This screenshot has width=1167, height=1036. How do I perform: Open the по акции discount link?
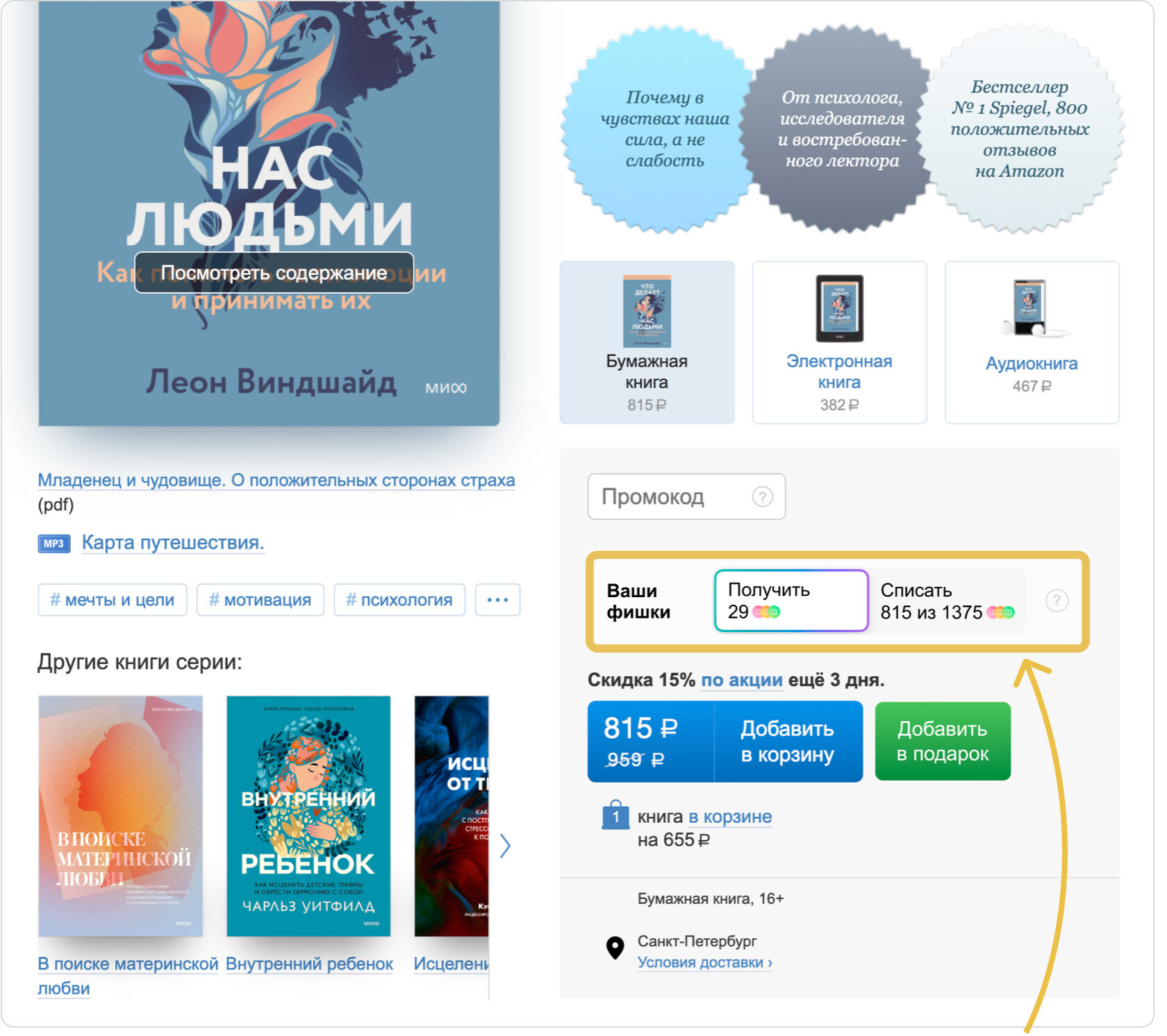pyautogui.click(x=741, y=680)
